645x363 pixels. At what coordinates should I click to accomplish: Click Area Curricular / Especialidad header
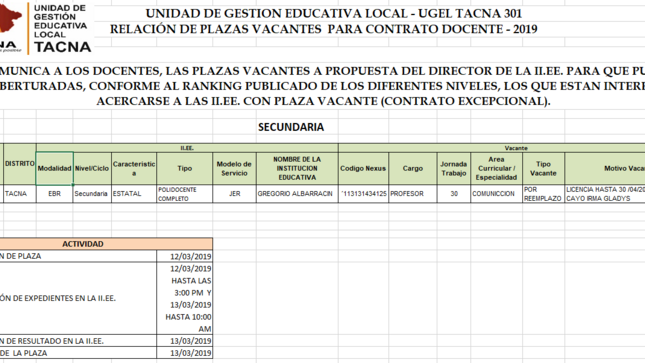(497, 168)
